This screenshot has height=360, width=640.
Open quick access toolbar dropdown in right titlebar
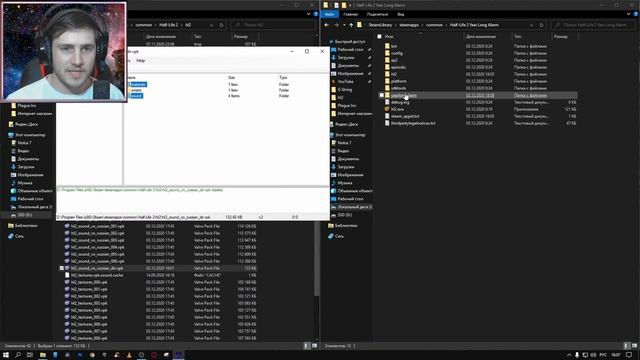point(350,5)
